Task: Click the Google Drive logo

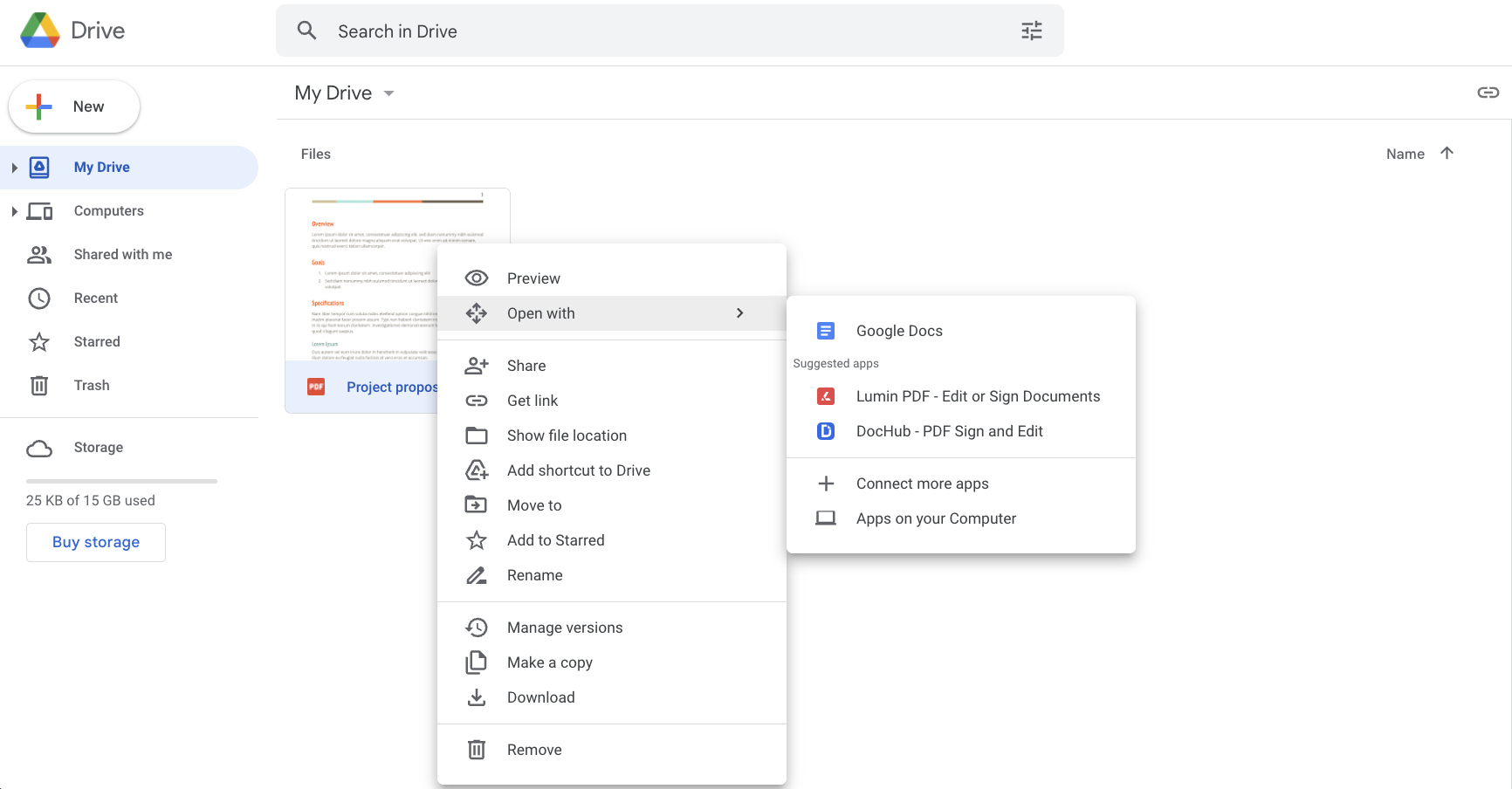Action: click(40, 31)
